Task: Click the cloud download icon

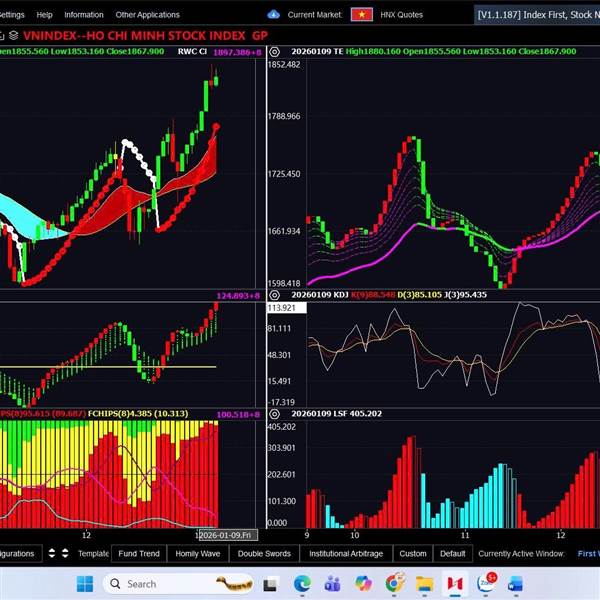Action: click(274, 15)
